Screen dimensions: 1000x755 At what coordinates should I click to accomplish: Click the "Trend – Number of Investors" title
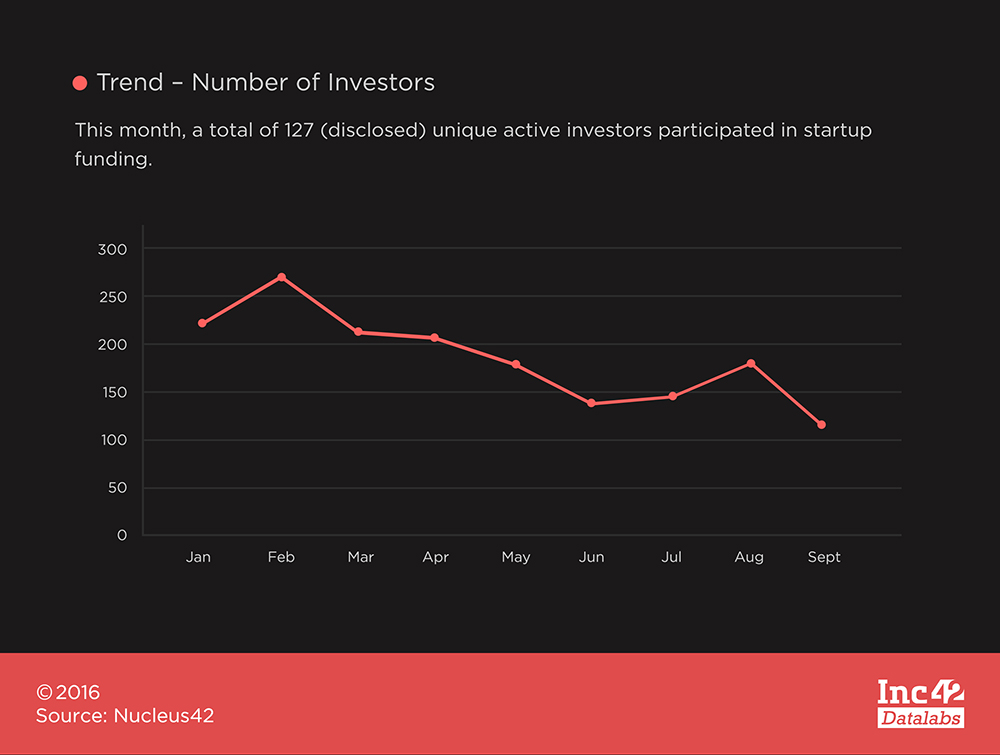click(x=265, y=83)
